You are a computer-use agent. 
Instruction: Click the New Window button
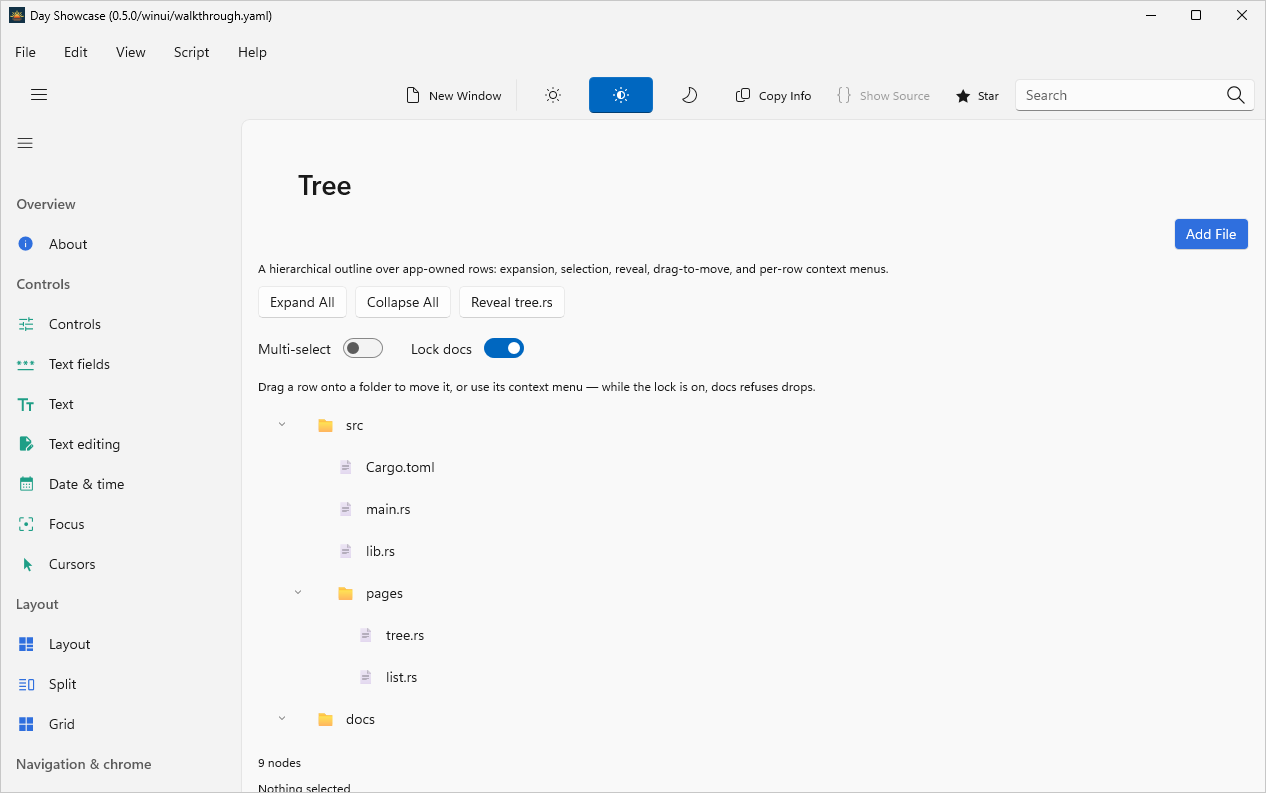(454, 96)
